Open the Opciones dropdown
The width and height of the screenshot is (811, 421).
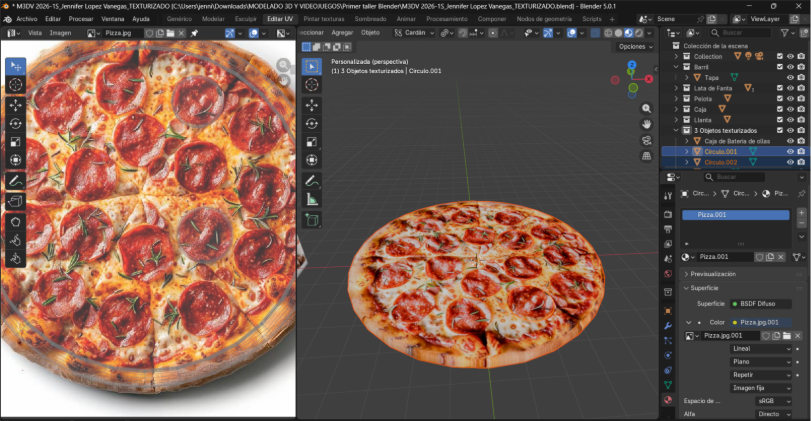point(635,47)
